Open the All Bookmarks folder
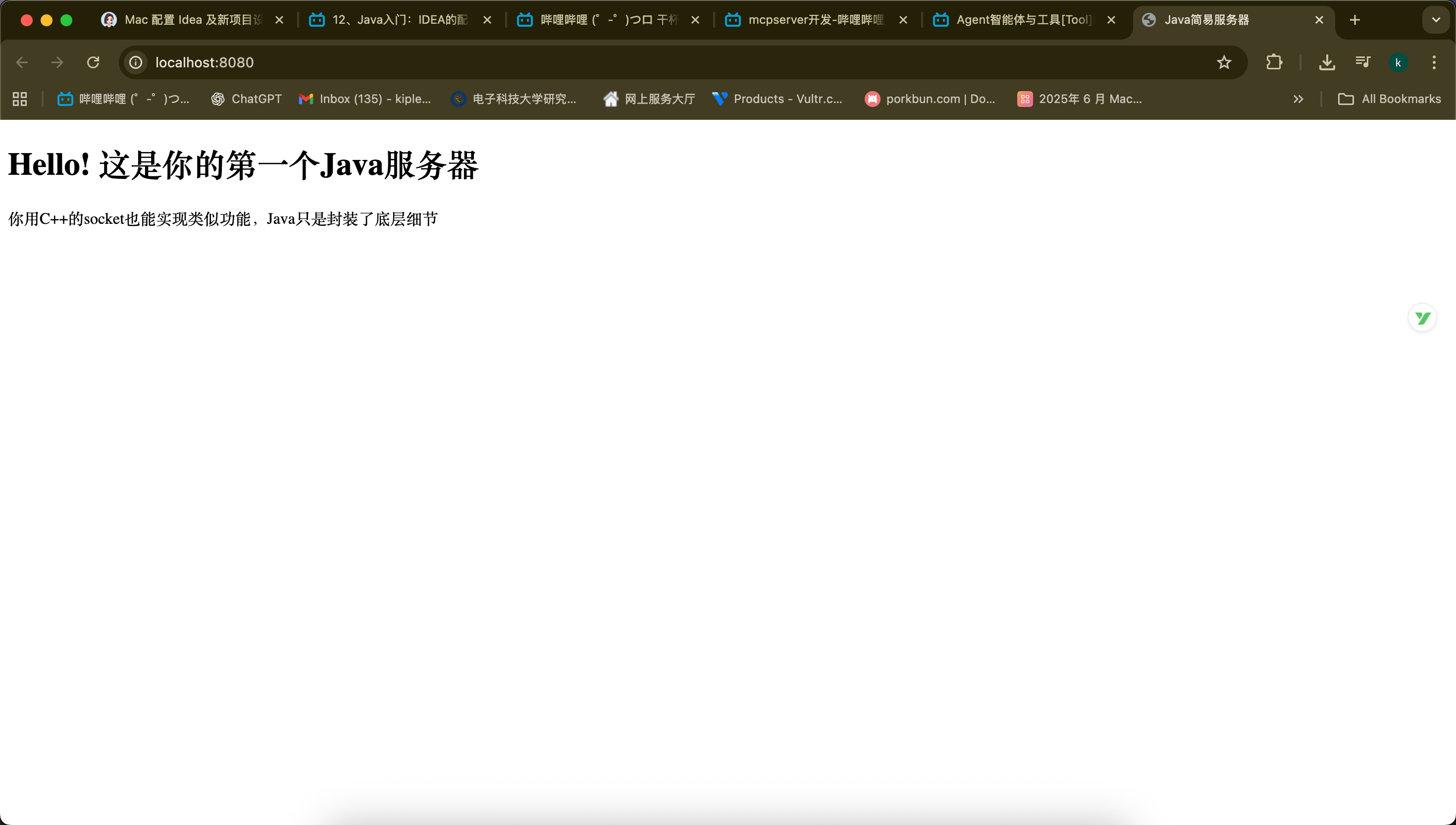The height and width of the screenshot is (825, 1456). click(1389, 99)
